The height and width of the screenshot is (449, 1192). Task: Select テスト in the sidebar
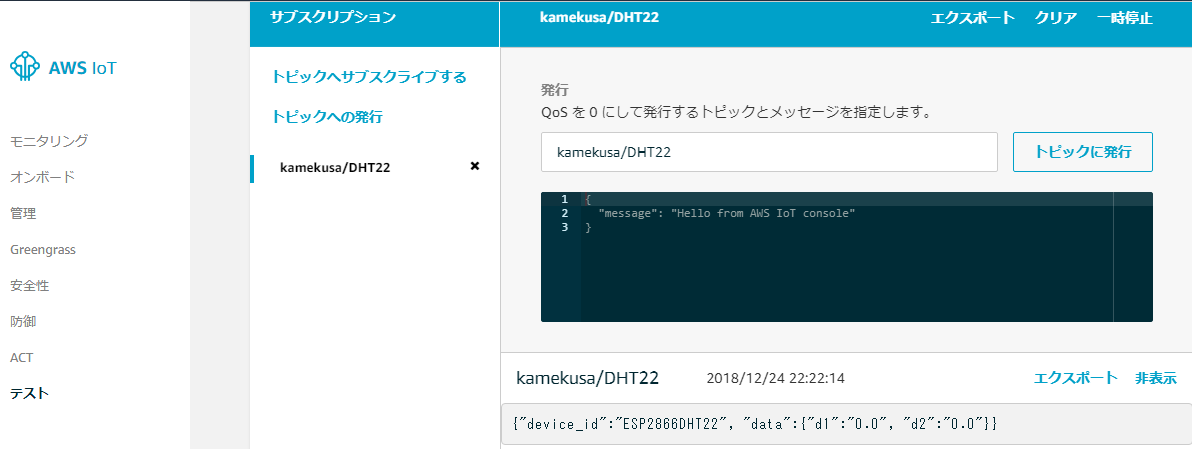tap(30, 394)
